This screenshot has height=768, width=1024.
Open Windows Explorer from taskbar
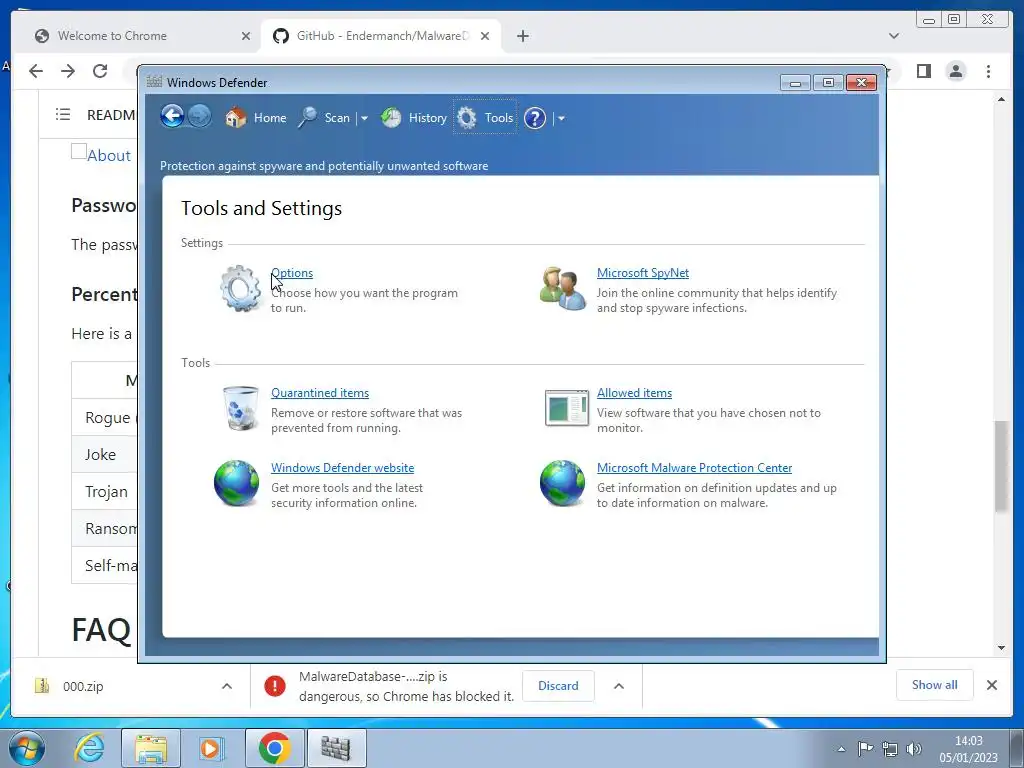[151, 748]
